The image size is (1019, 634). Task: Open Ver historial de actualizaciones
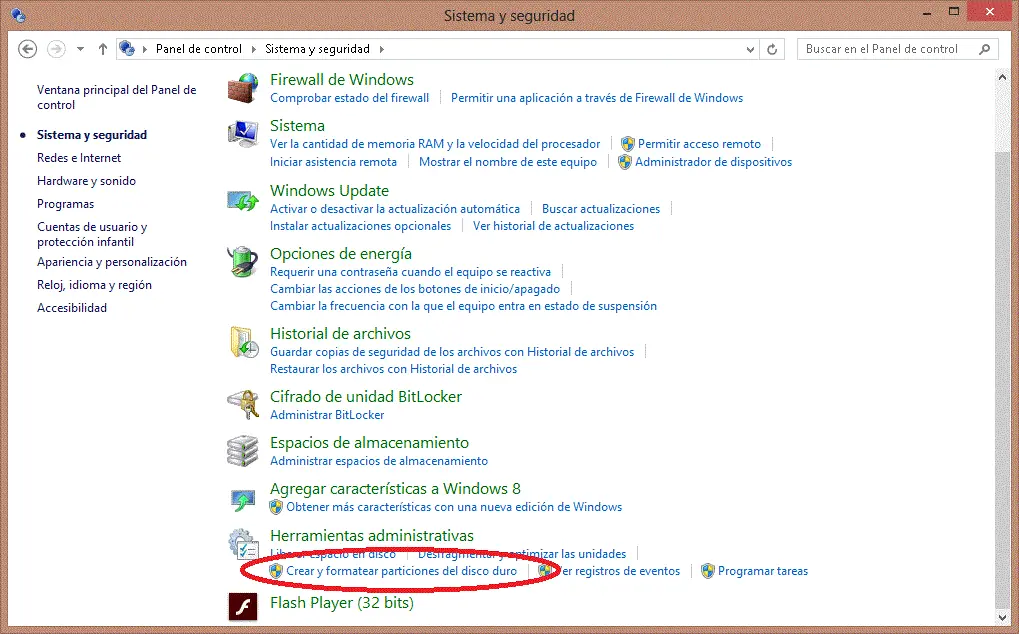point(553,225)
